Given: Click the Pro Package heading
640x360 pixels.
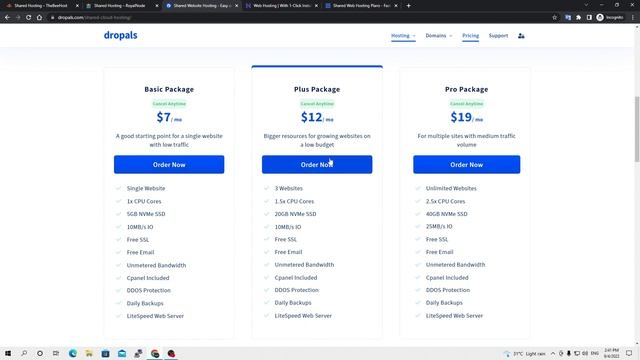Looking at the screenshot, I should (467, 89).
